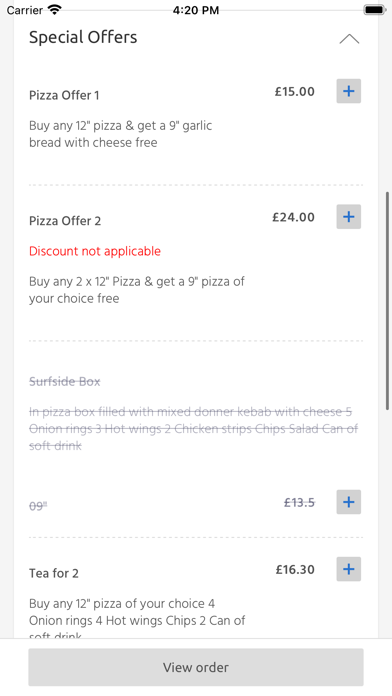This screenshot has width=392, height=696.
Task: Select the Tea for 2 title
Action: [54, 573]
